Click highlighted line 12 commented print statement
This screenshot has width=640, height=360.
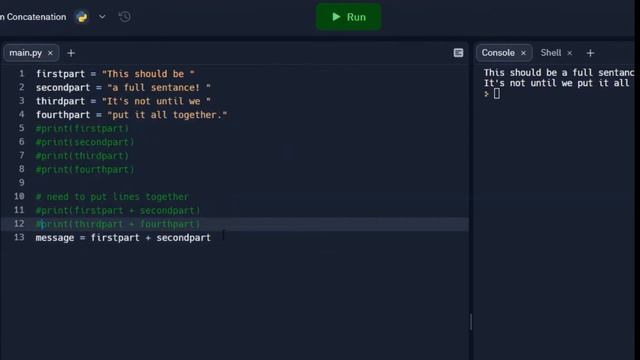118,224
